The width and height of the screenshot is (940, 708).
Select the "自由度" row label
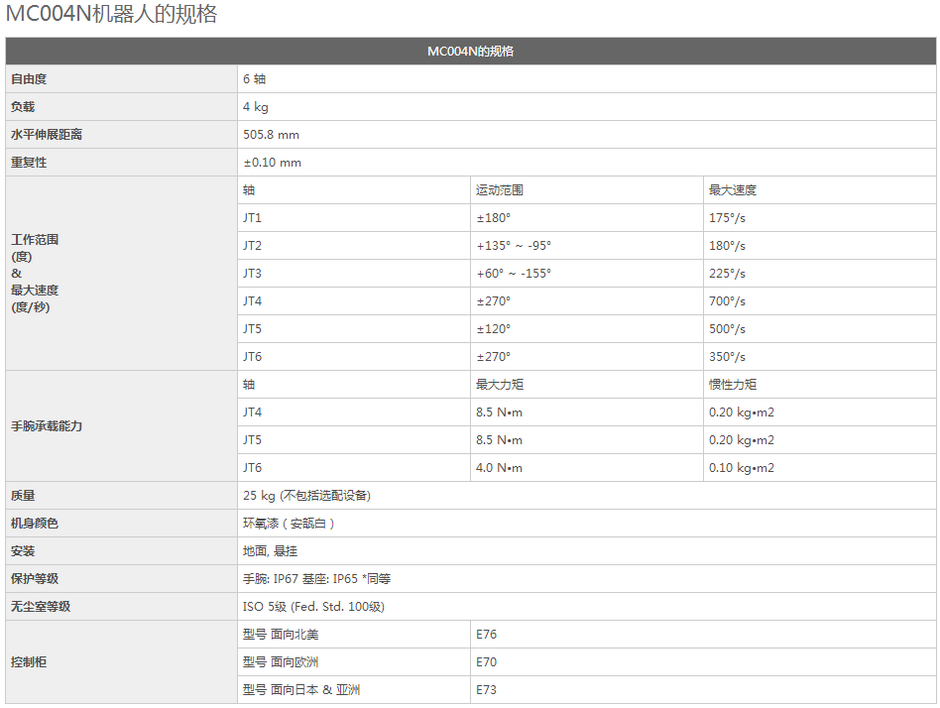(29, 79)
